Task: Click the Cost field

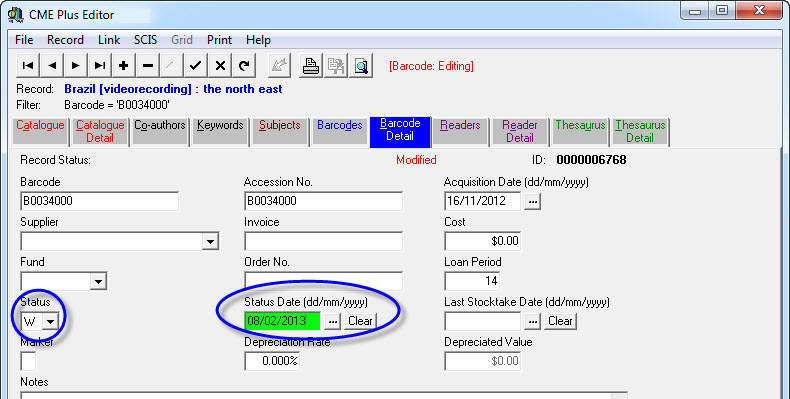Action: point(483,241)
